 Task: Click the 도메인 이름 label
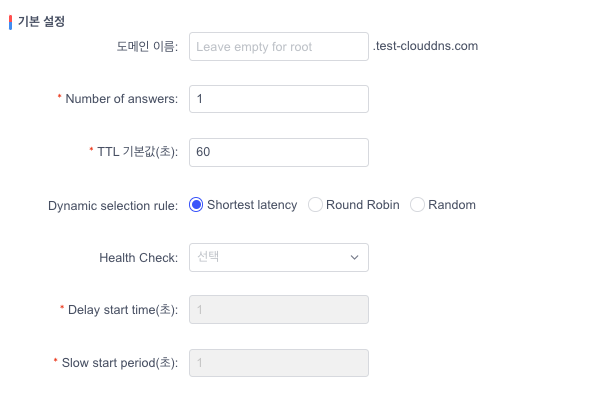point(147,47)
